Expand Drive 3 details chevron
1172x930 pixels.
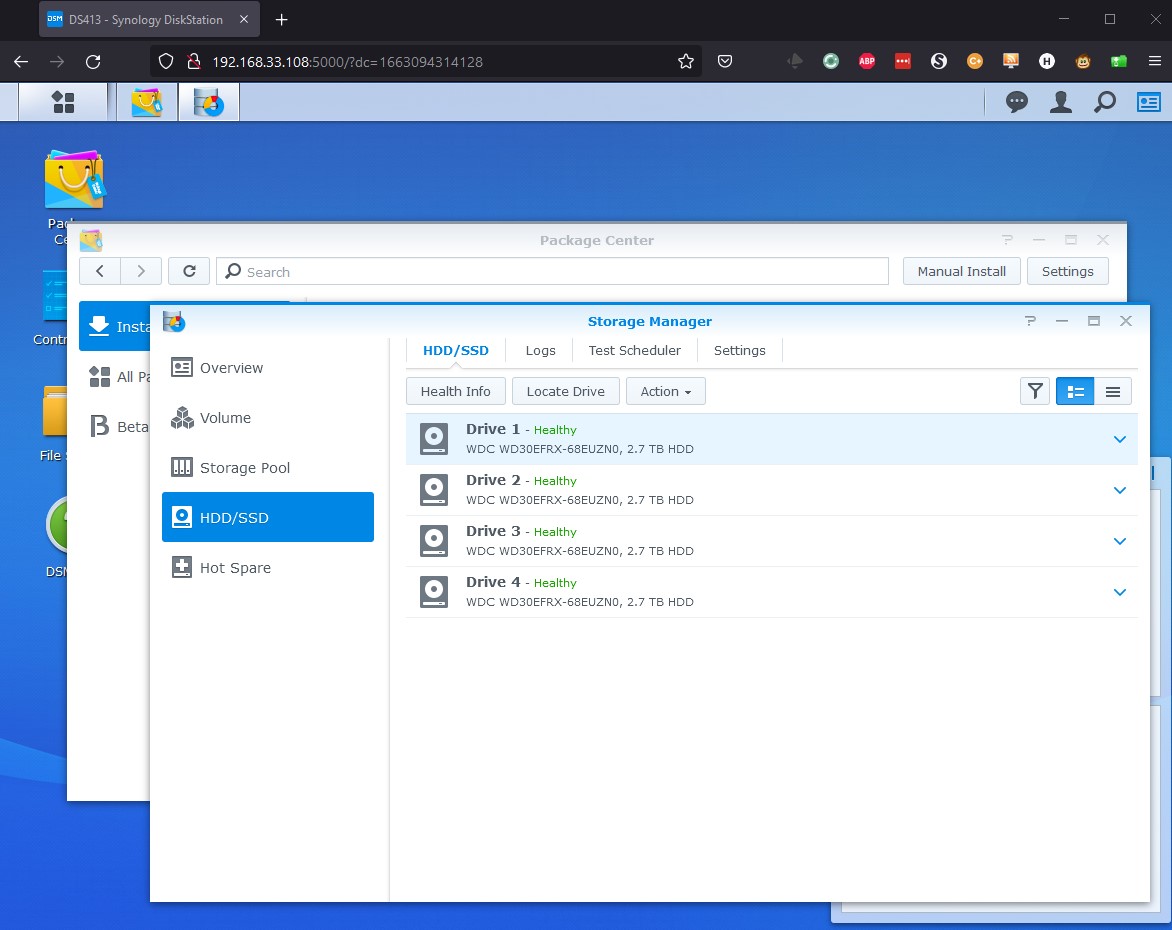[x=1120, y=541]
